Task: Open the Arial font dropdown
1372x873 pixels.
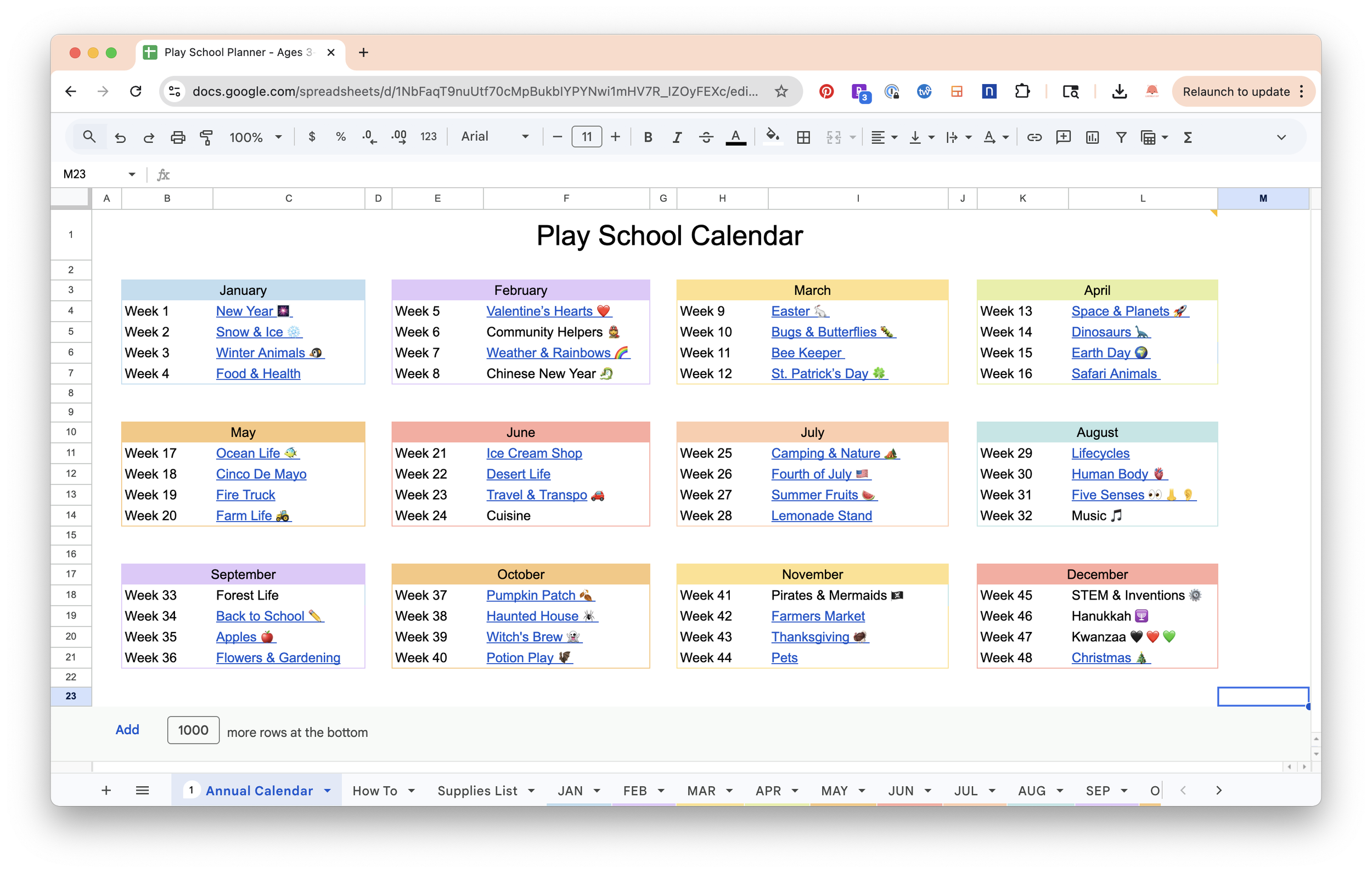Action: tap(494, 137)
